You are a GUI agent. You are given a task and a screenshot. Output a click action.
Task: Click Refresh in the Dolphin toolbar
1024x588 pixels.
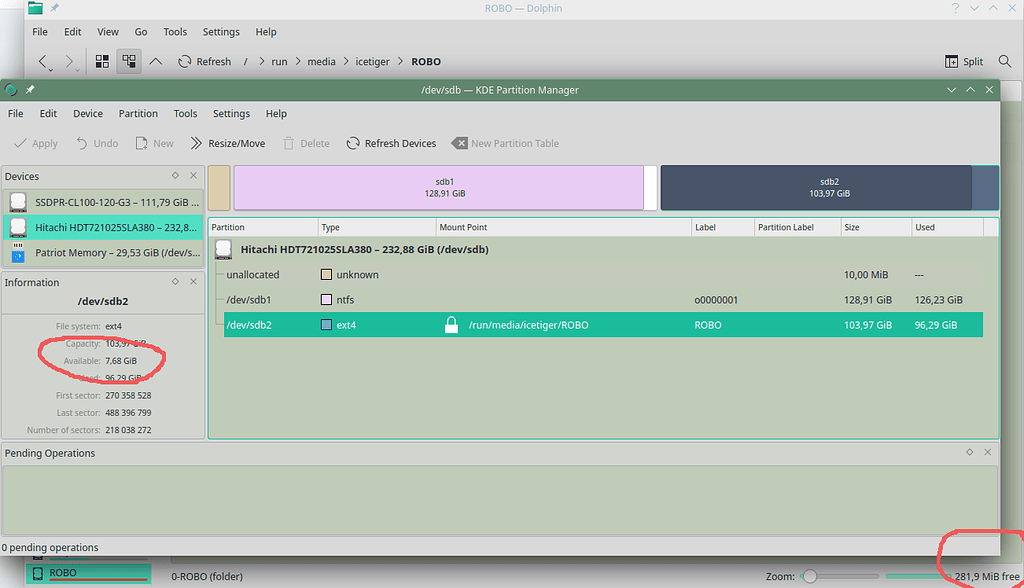(x=205, y=61)
